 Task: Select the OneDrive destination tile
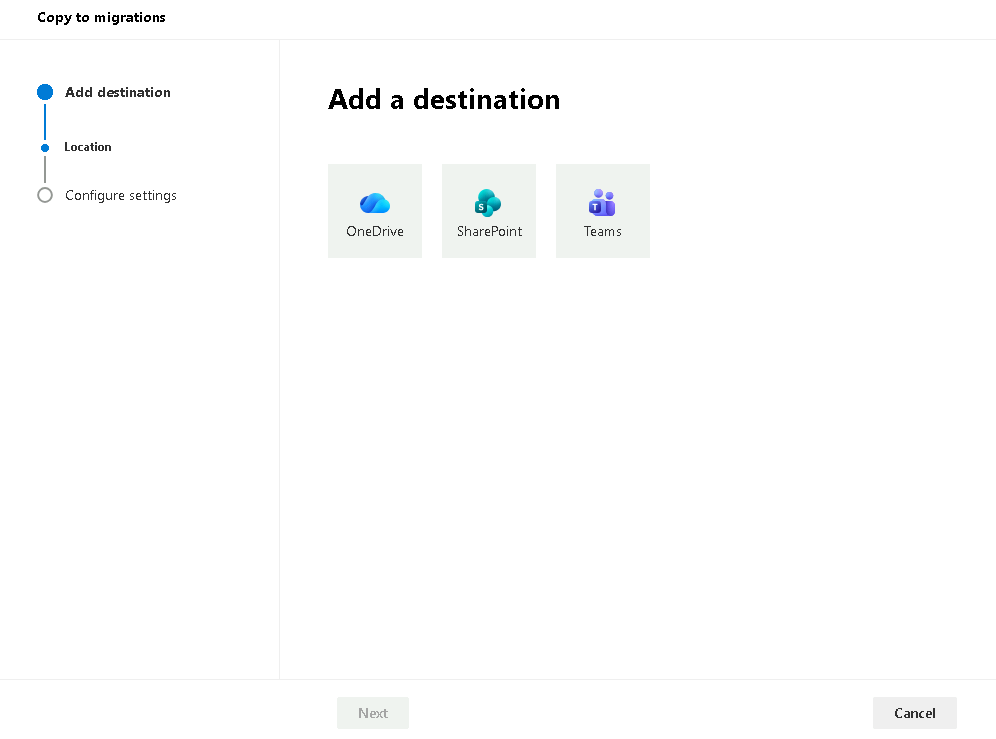(x=375, y=211)
